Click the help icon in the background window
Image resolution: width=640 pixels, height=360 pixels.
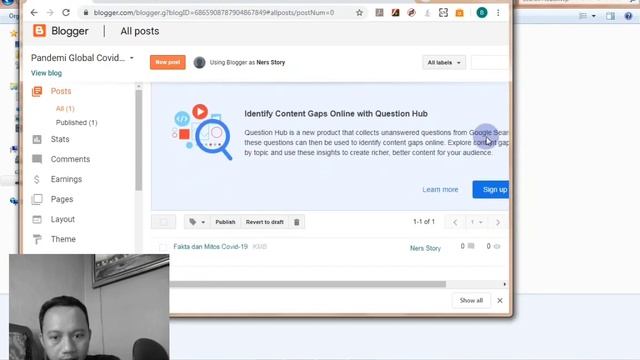[628, 16]
